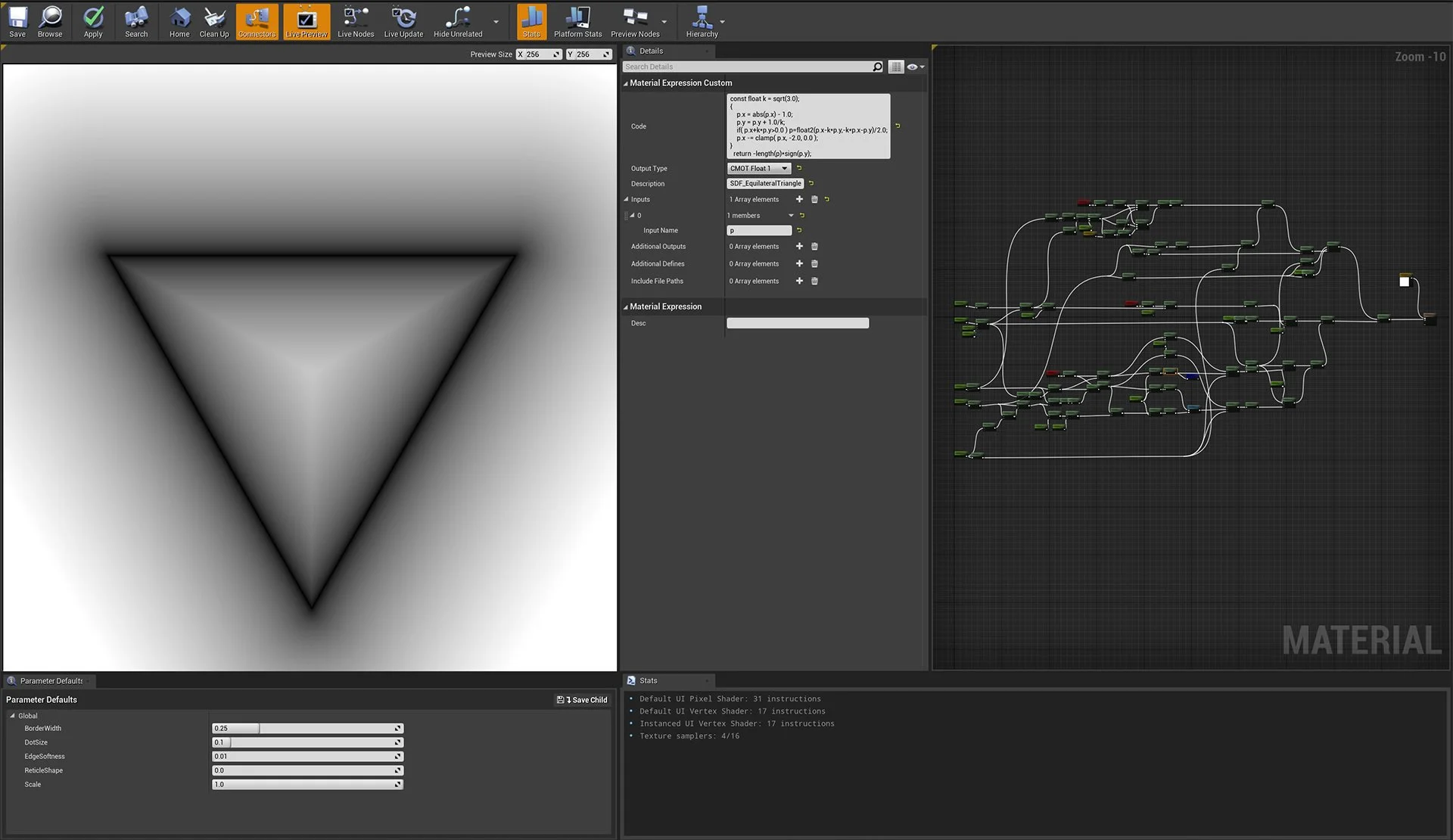This screenshot has height=840, width=1453.
Task: Select the Stats panel tab
Action: (x=648, y=681)
